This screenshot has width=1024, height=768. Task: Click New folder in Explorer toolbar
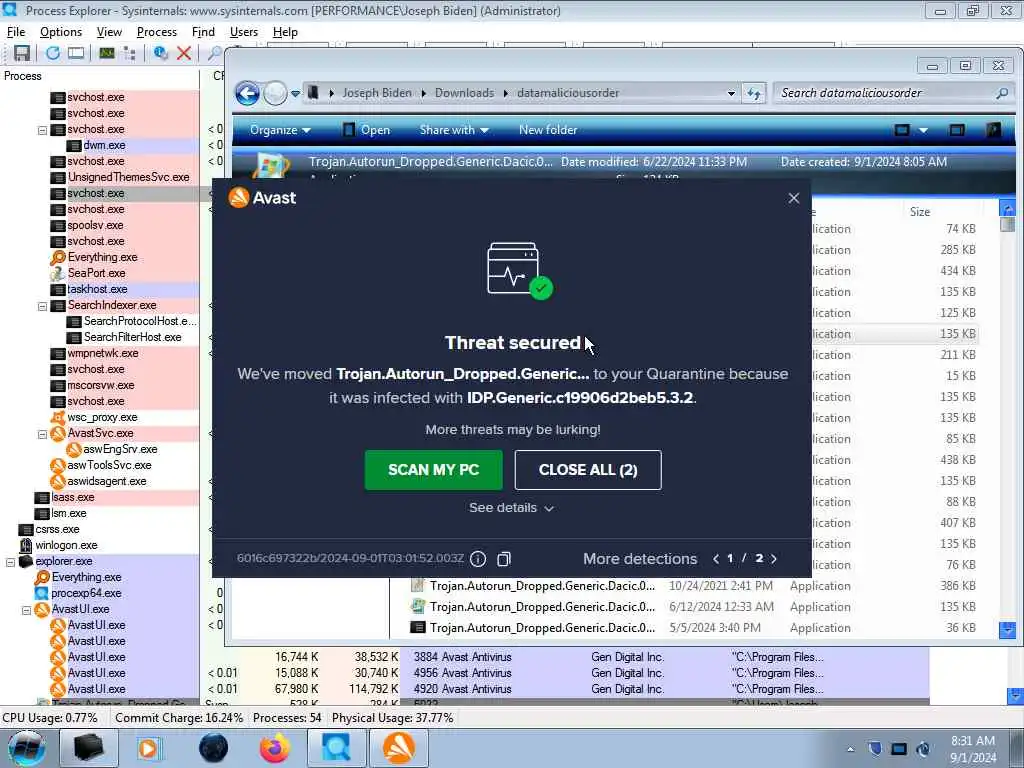pos(548,130)
